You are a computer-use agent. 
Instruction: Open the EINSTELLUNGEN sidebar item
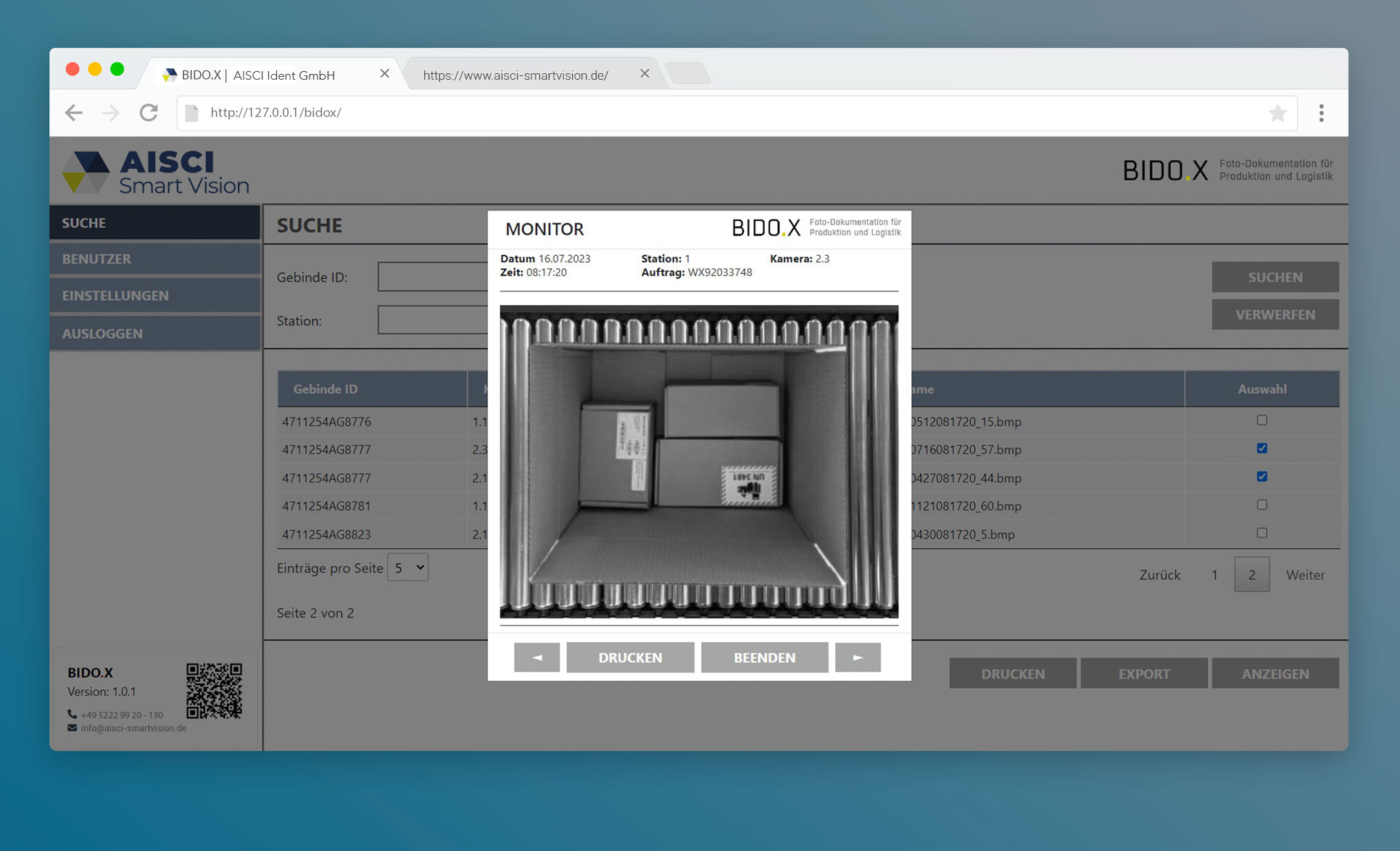[x=154, y=296]
